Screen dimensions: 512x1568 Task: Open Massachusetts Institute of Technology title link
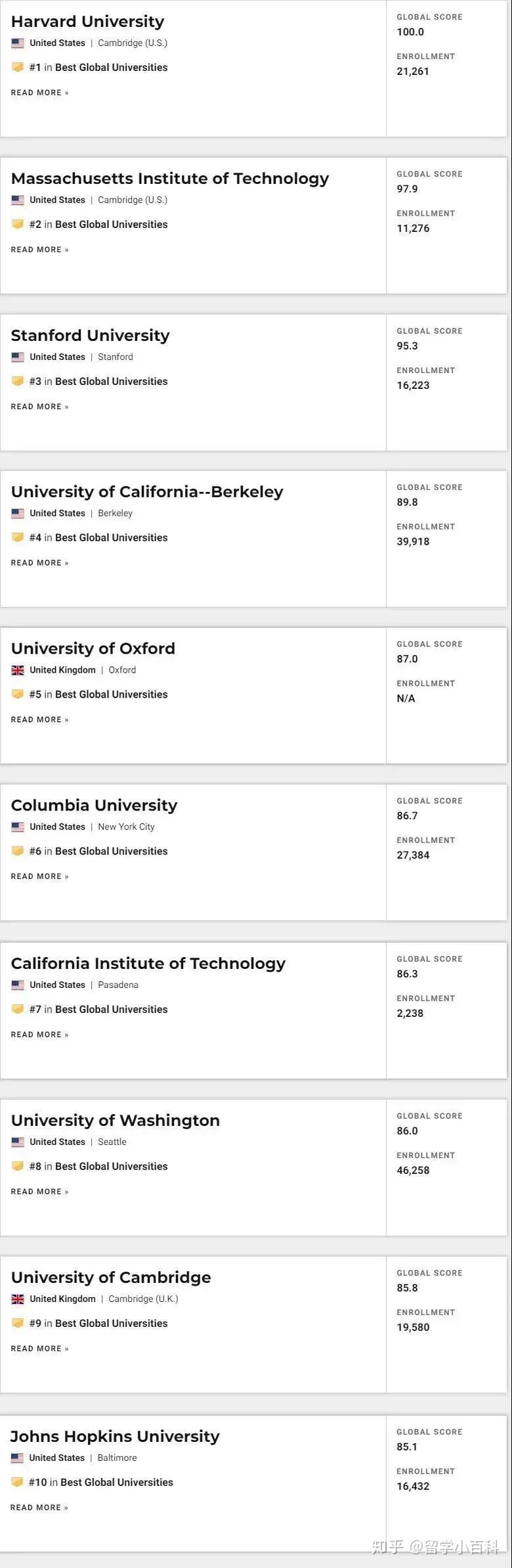pyautogui.click(x=170, y=179)
